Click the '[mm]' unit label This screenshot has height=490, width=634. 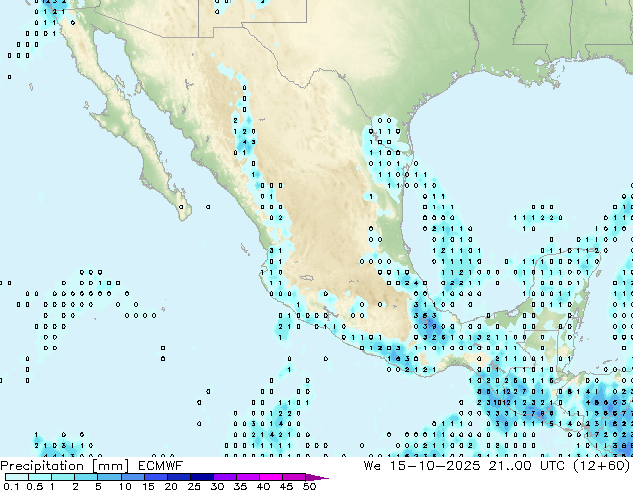pos(110,466)
